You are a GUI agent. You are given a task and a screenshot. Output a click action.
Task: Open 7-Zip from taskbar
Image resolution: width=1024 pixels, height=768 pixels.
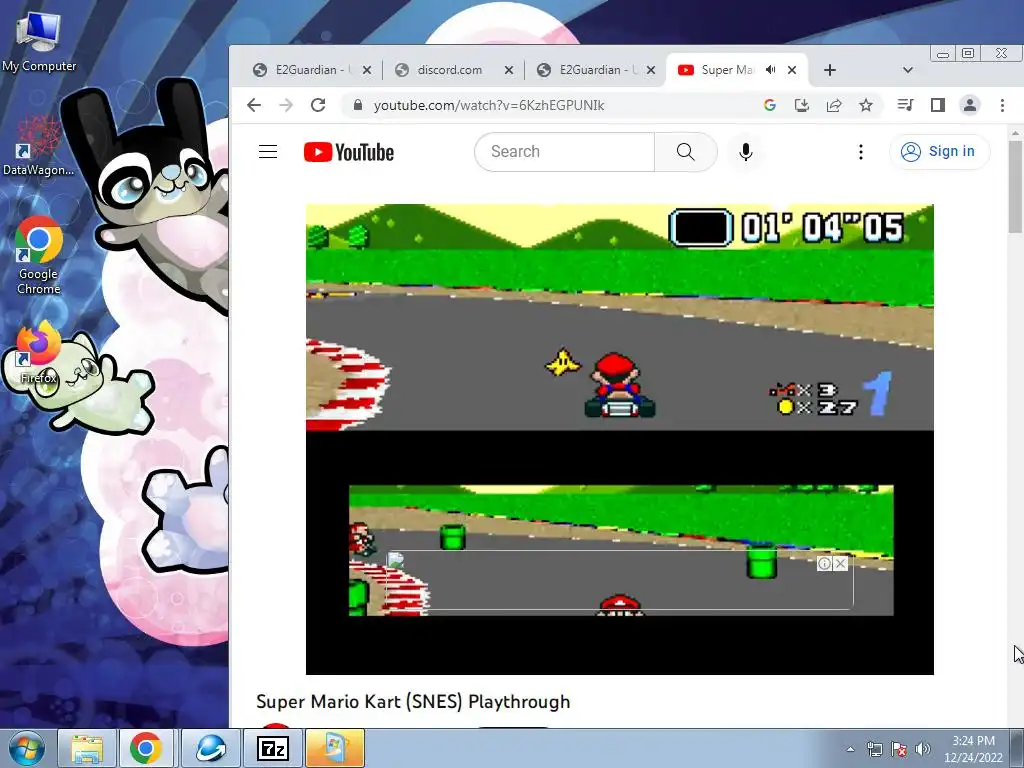click(x=273, y=748)
